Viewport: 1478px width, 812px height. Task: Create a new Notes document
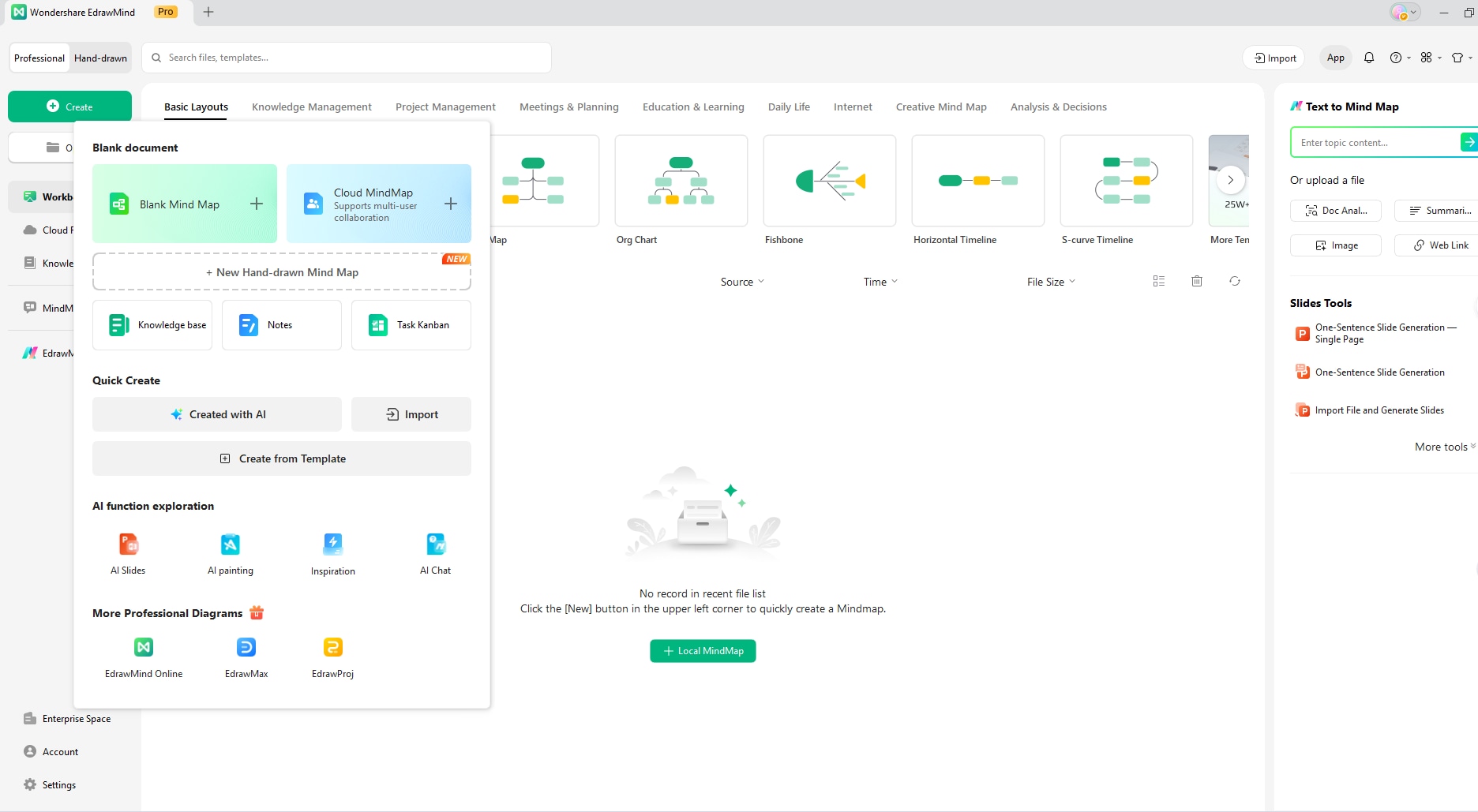pos(282,325)
